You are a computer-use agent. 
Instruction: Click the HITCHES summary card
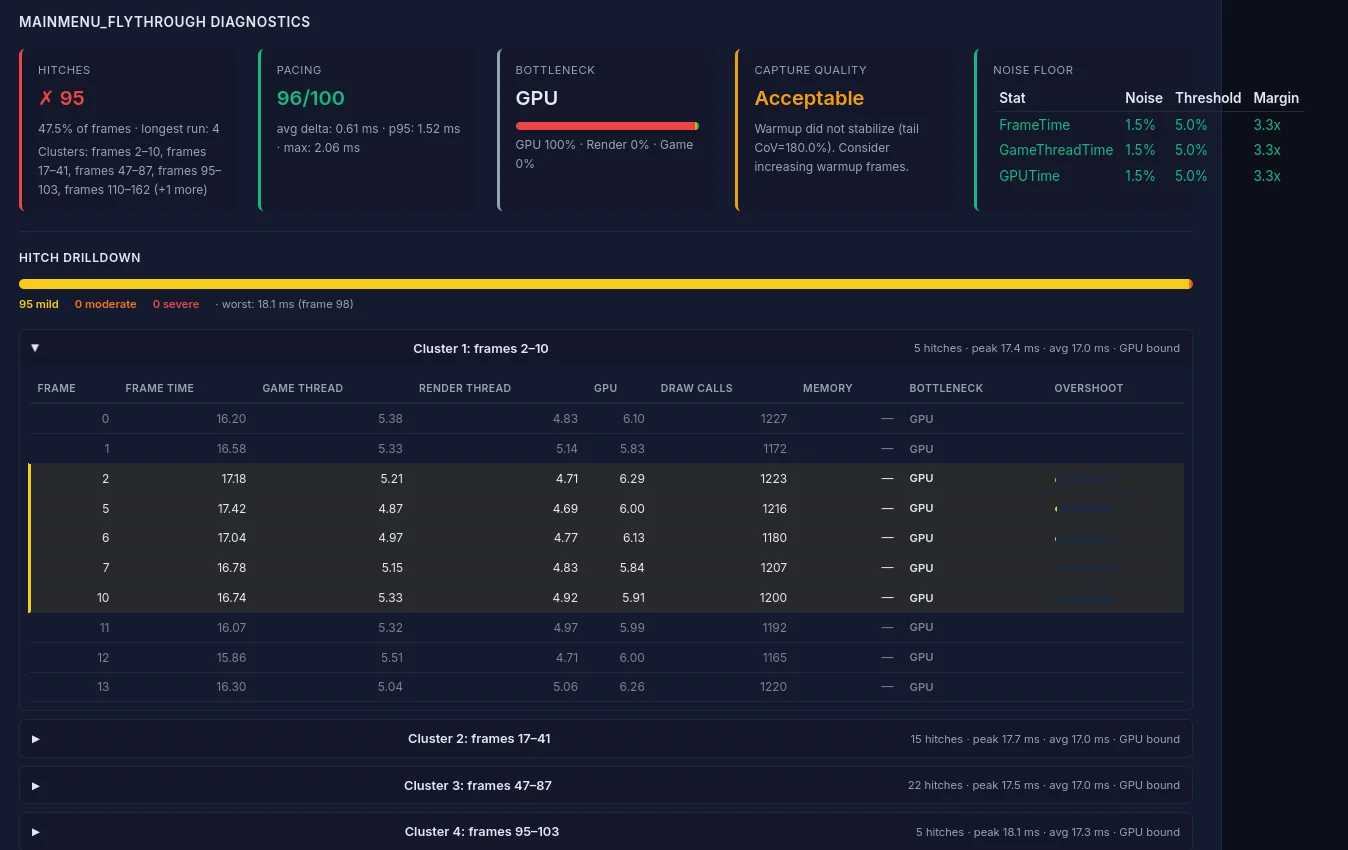[128, 130]
